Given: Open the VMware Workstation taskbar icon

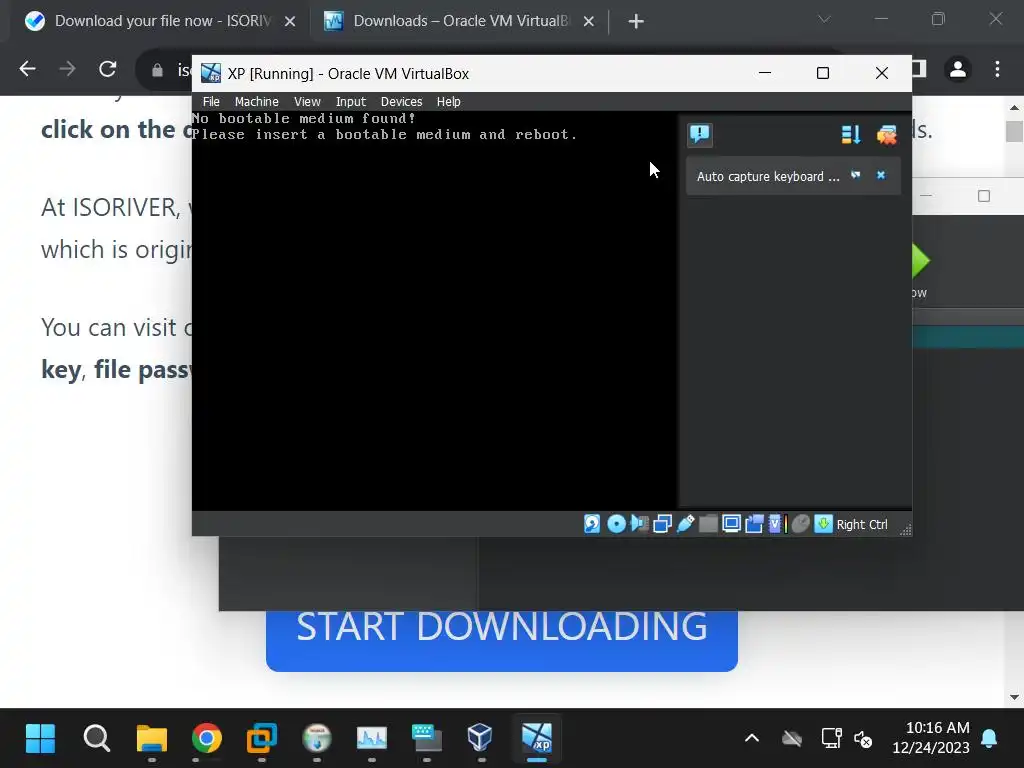Looking at the screenshot, I should (x=261, y=738).
